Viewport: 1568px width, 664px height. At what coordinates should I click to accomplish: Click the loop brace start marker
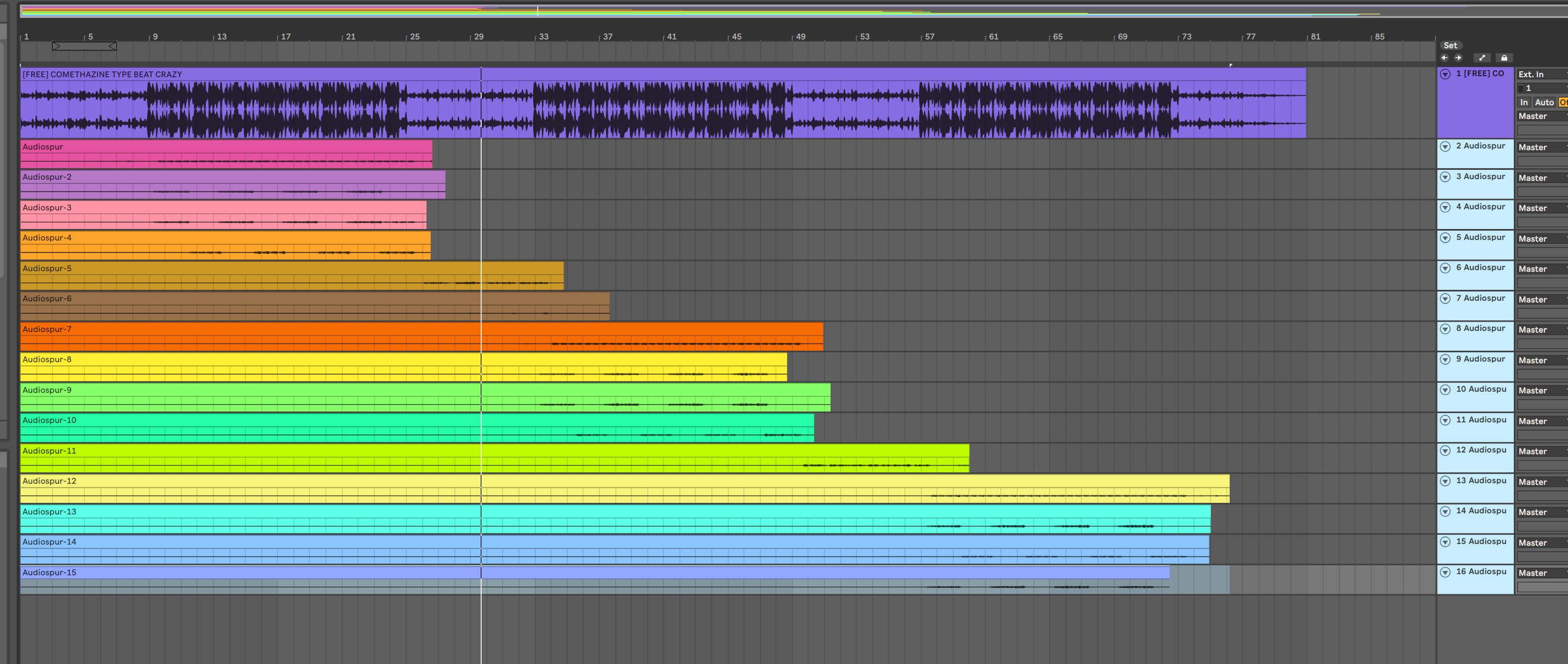coord(56,47)
